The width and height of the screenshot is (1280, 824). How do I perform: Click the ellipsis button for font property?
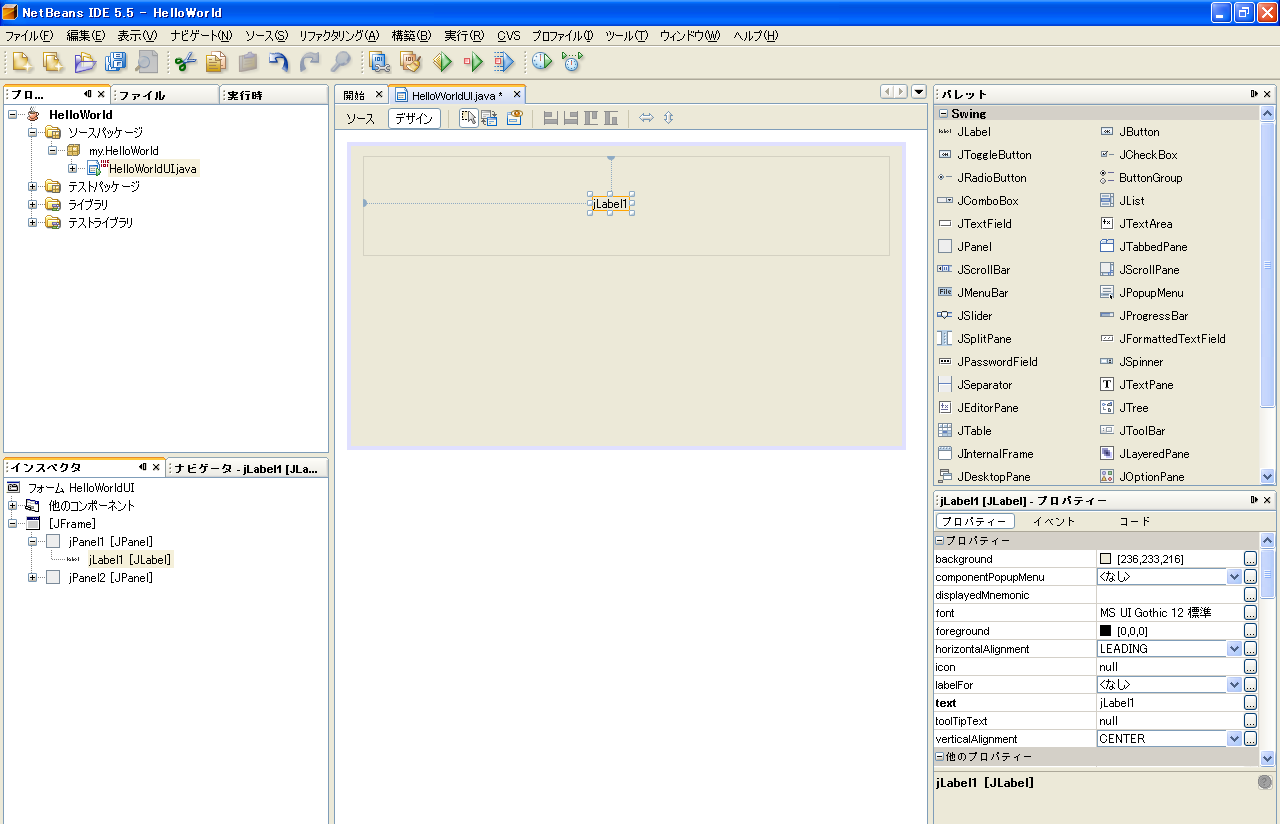tap(1250, 613)
